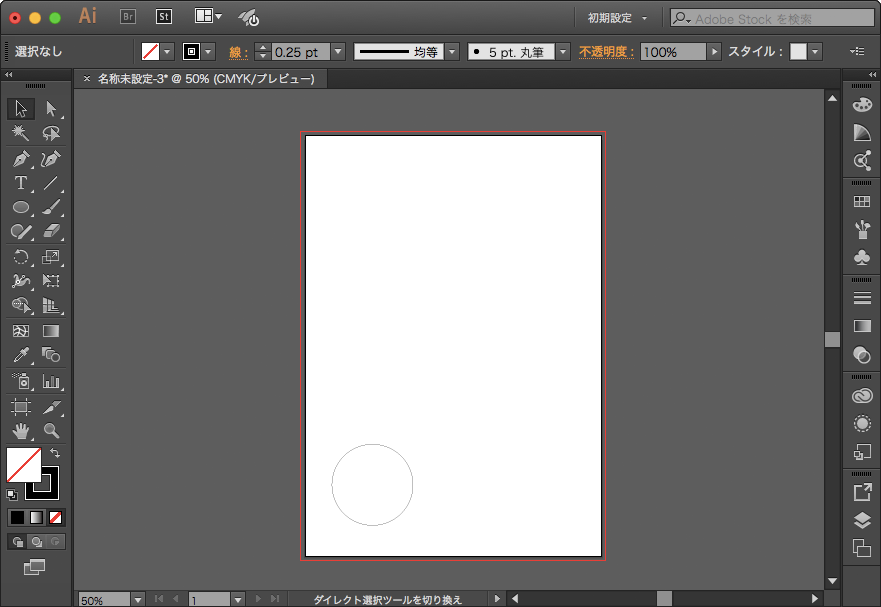Change the screen mode button
Image resolution: width=881 pixels, height=607 pixels.
pyautogui.click(x=34, y=567)
